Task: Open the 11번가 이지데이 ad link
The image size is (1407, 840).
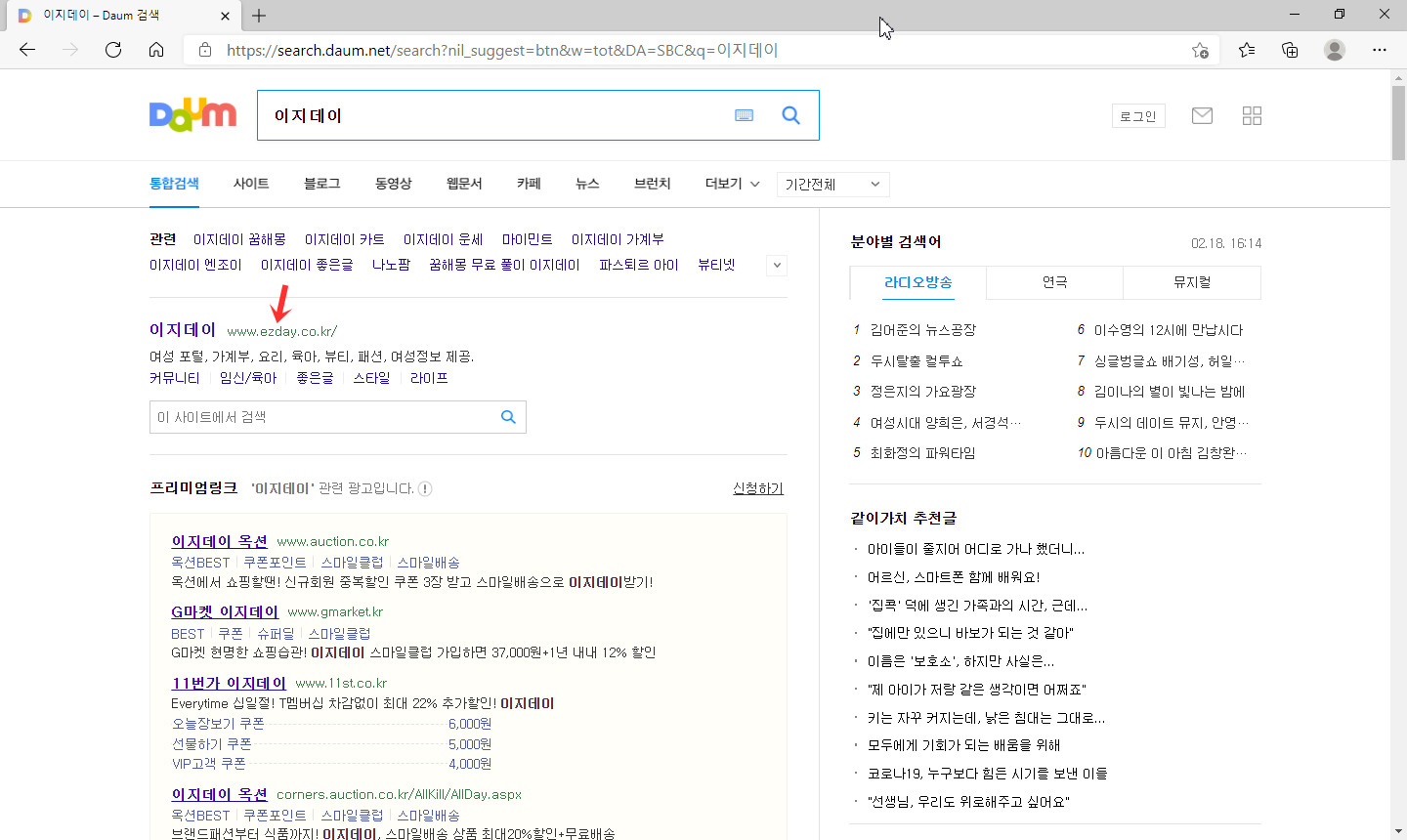Action: click(229, 683)
